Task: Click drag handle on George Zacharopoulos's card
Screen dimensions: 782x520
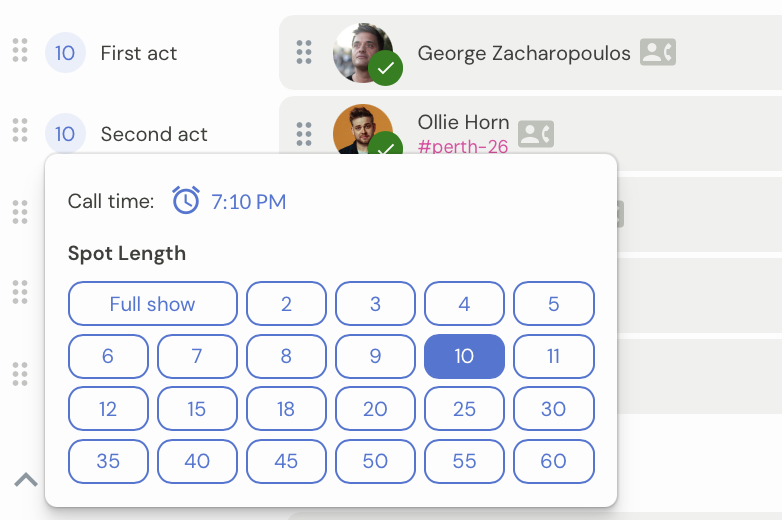Action: point(305,52)
